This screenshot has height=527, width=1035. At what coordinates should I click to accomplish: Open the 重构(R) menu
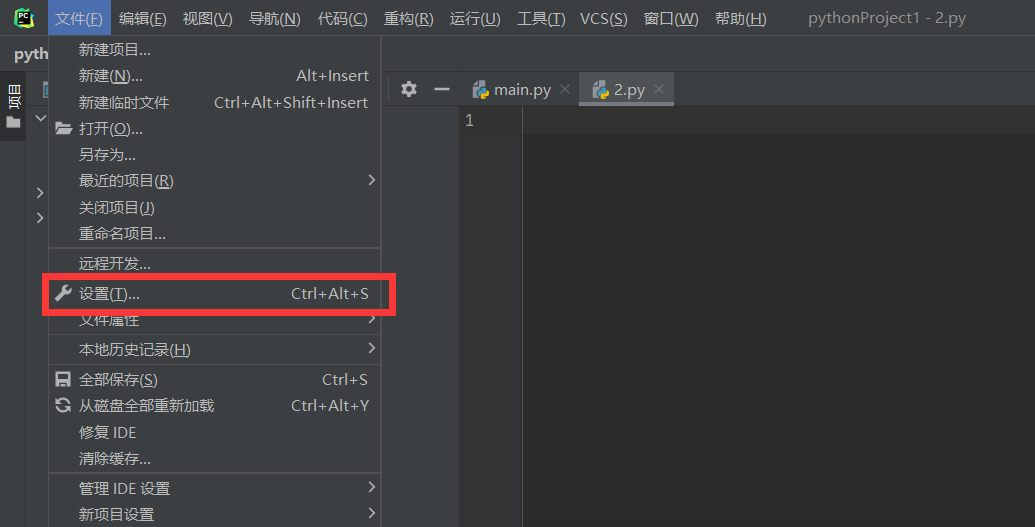[409, 18]
